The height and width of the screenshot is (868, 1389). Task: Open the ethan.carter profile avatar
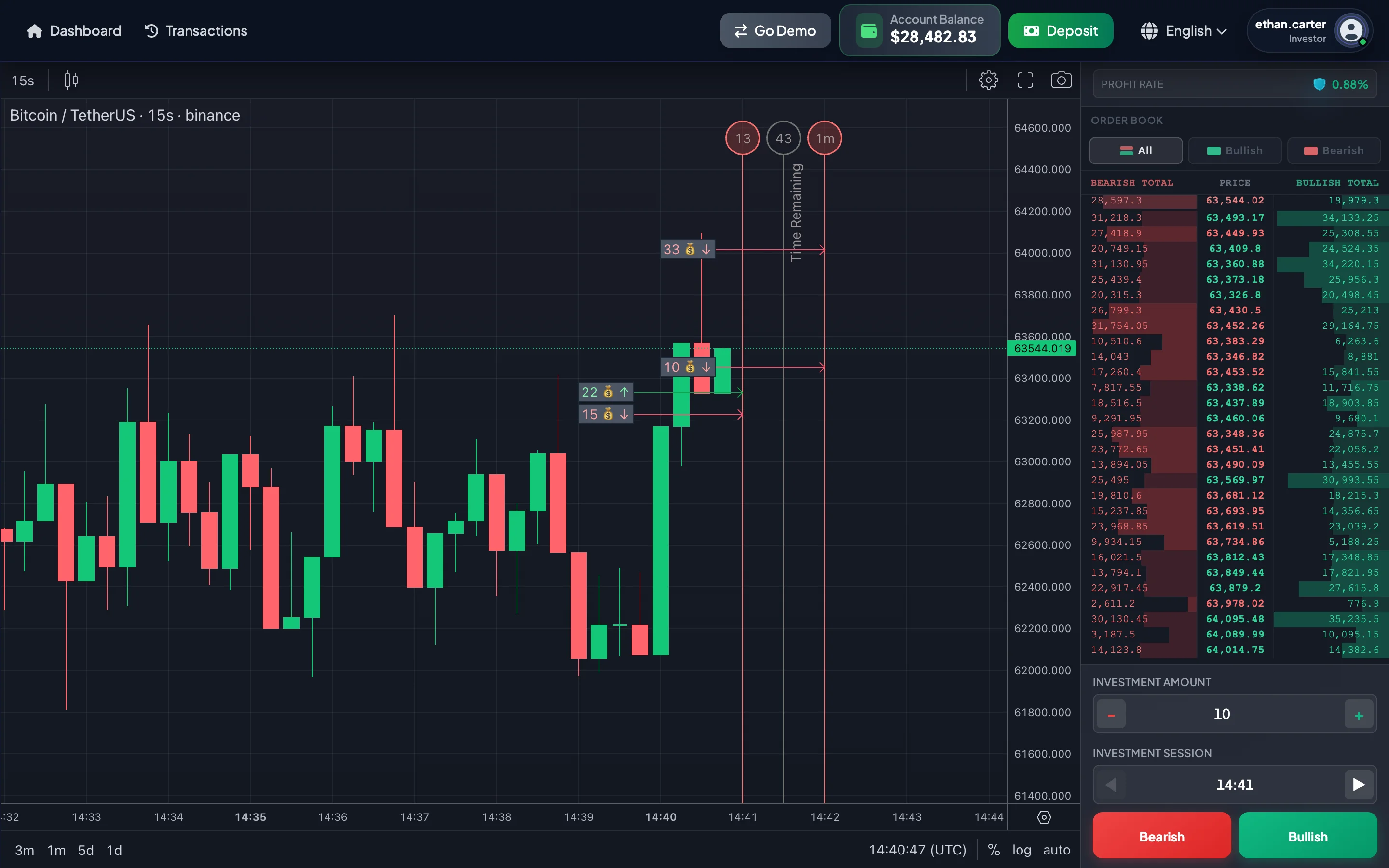pos(1351,31)
